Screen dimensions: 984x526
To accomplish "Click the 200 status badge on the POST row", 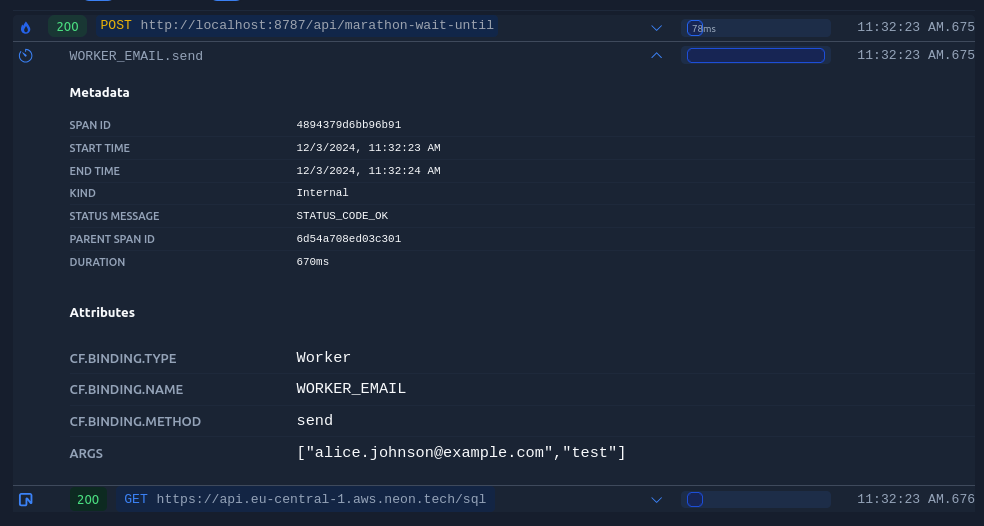I will click(x=67, y=26).
